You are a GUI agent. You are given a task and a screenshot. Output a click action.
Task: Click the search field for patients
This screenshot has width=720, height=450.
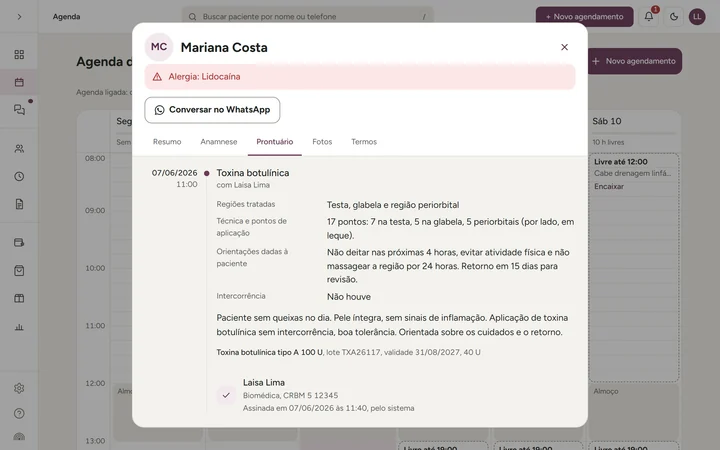308,17
